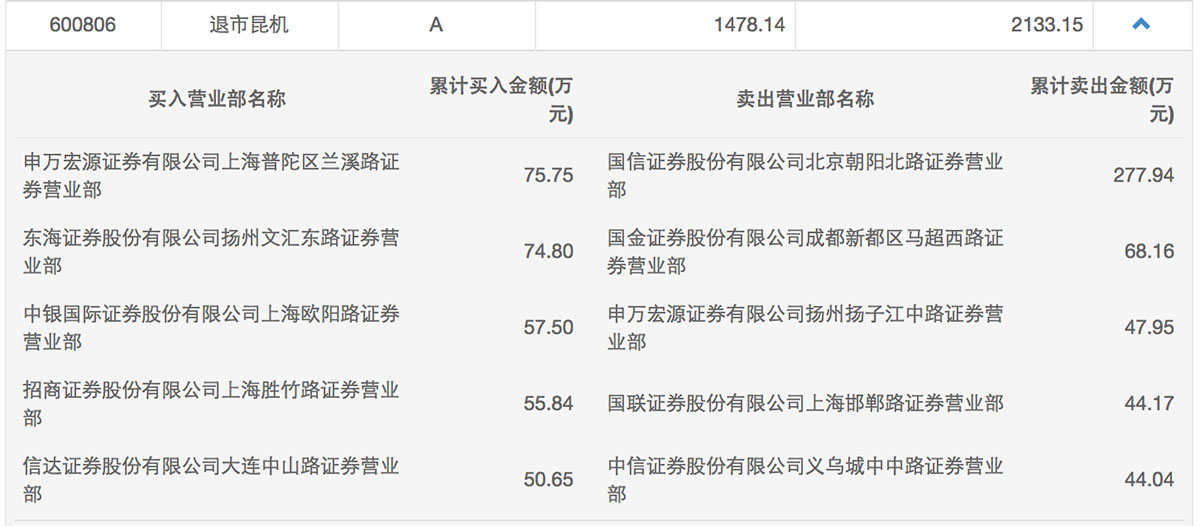This screenshot has width=1200, height=526.
Task: Select sell amount 277.94
Action: tap(1144, 175)
